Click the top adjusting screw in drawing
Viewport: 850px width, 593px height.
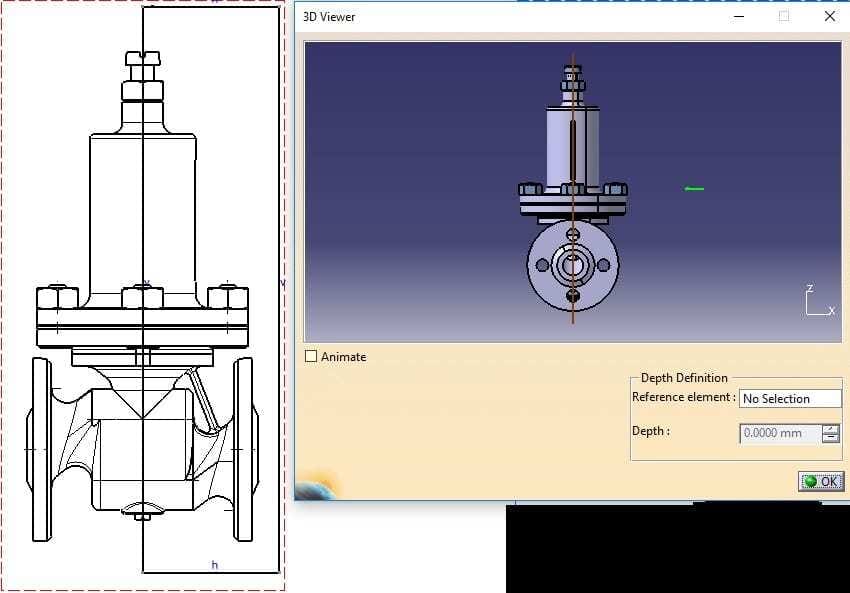(x=143, y=59)
